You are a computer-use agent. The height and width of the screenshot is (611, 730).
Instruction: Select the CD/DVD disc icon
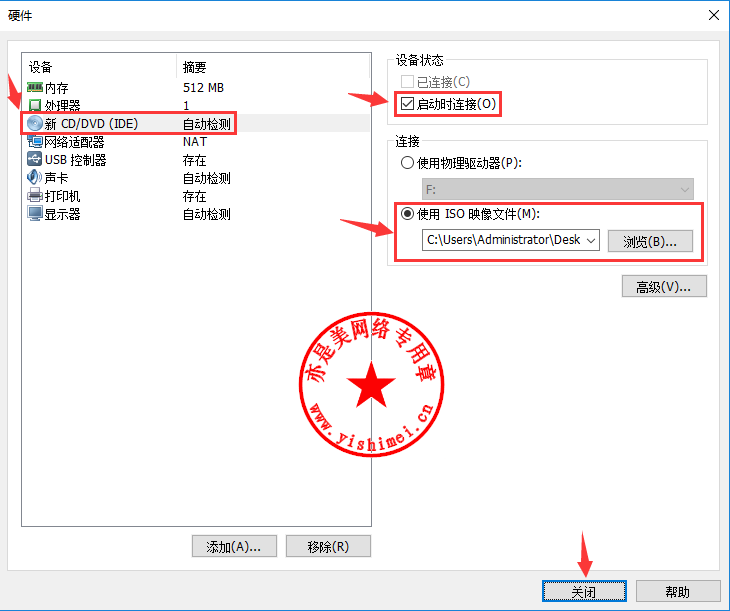[x=35, y=123]
